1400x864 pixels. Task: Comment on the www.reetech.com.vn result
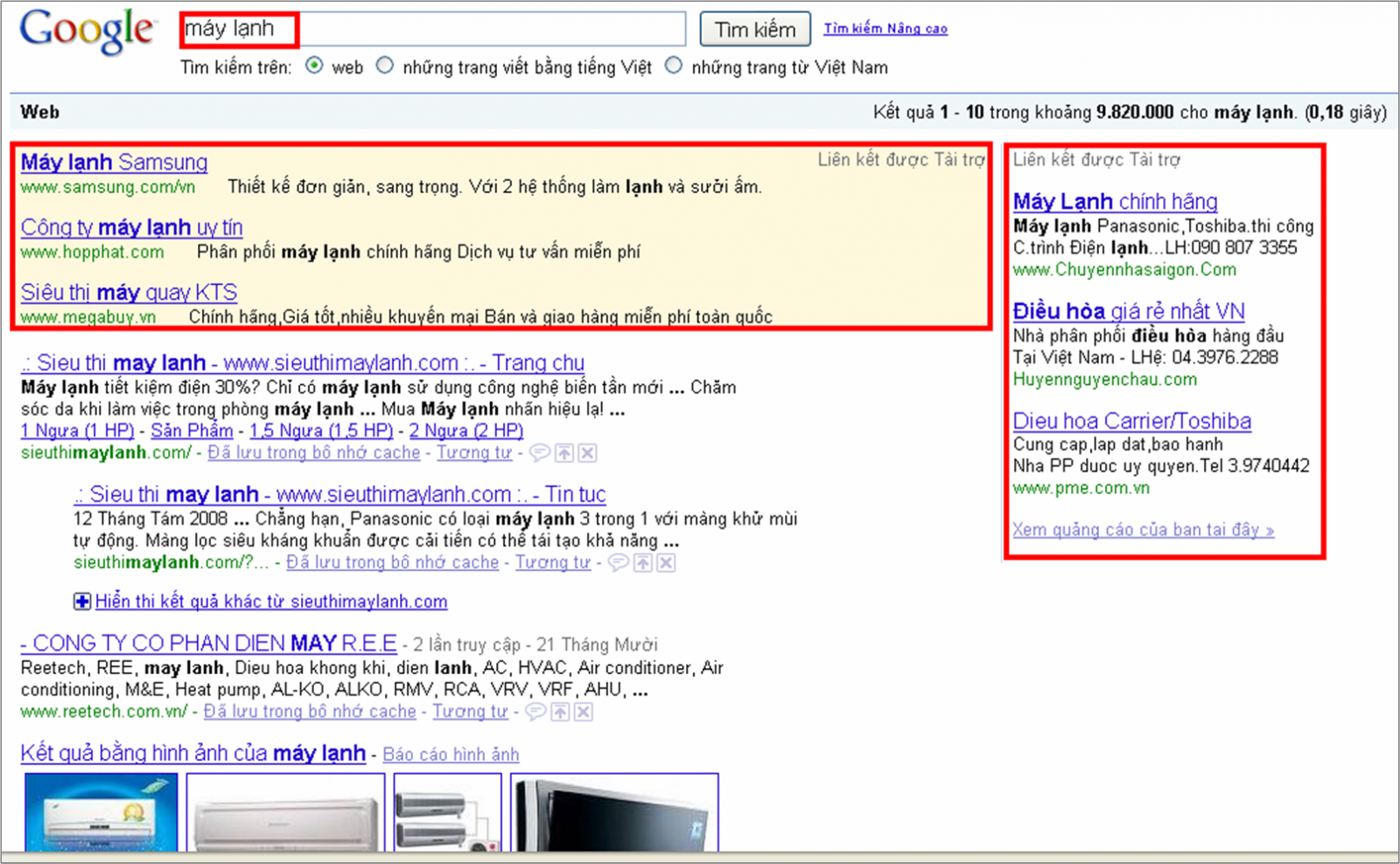(x=536, y=712)
